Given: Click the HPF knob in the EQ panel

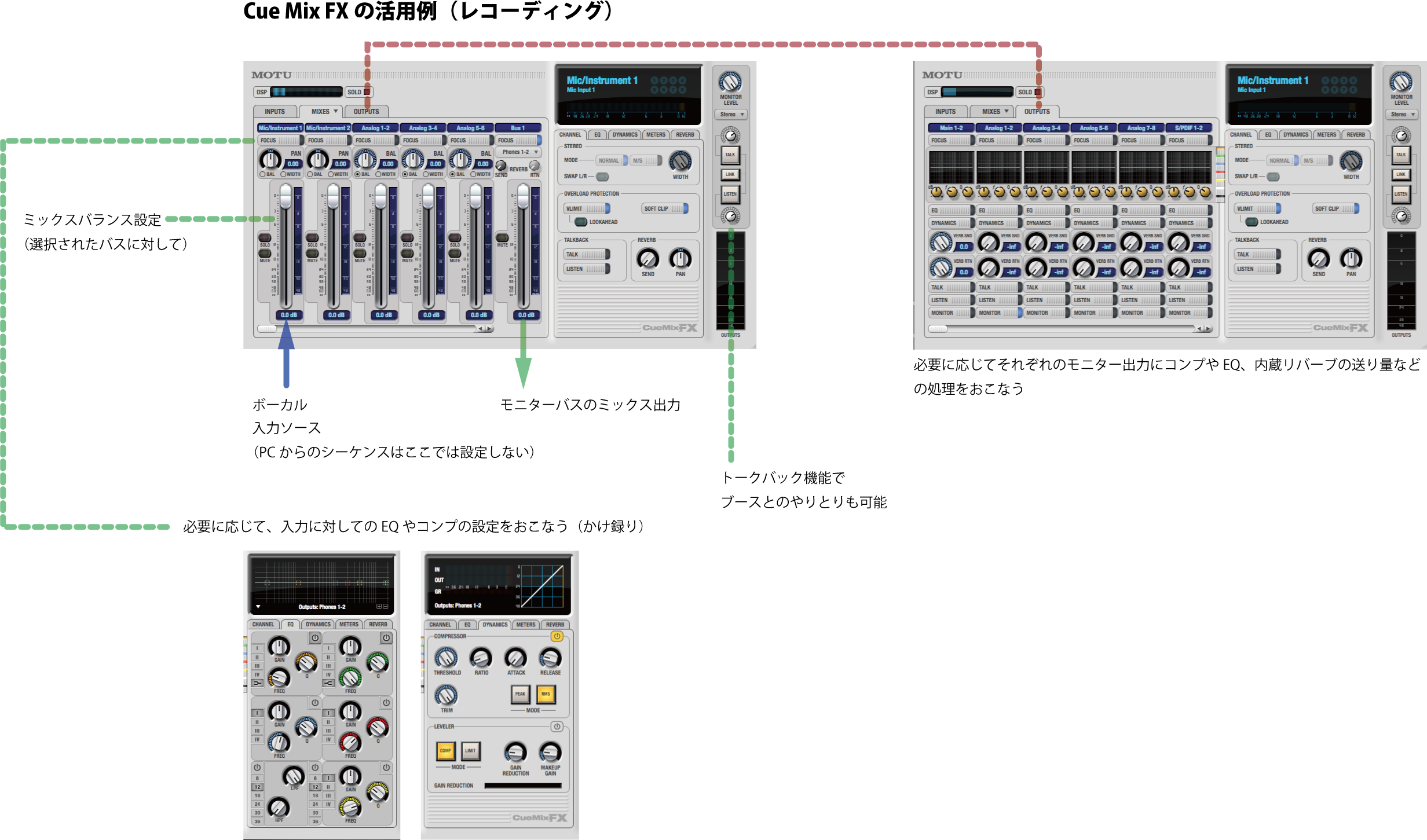Looking at the screenshot, I should coord(279,807).
